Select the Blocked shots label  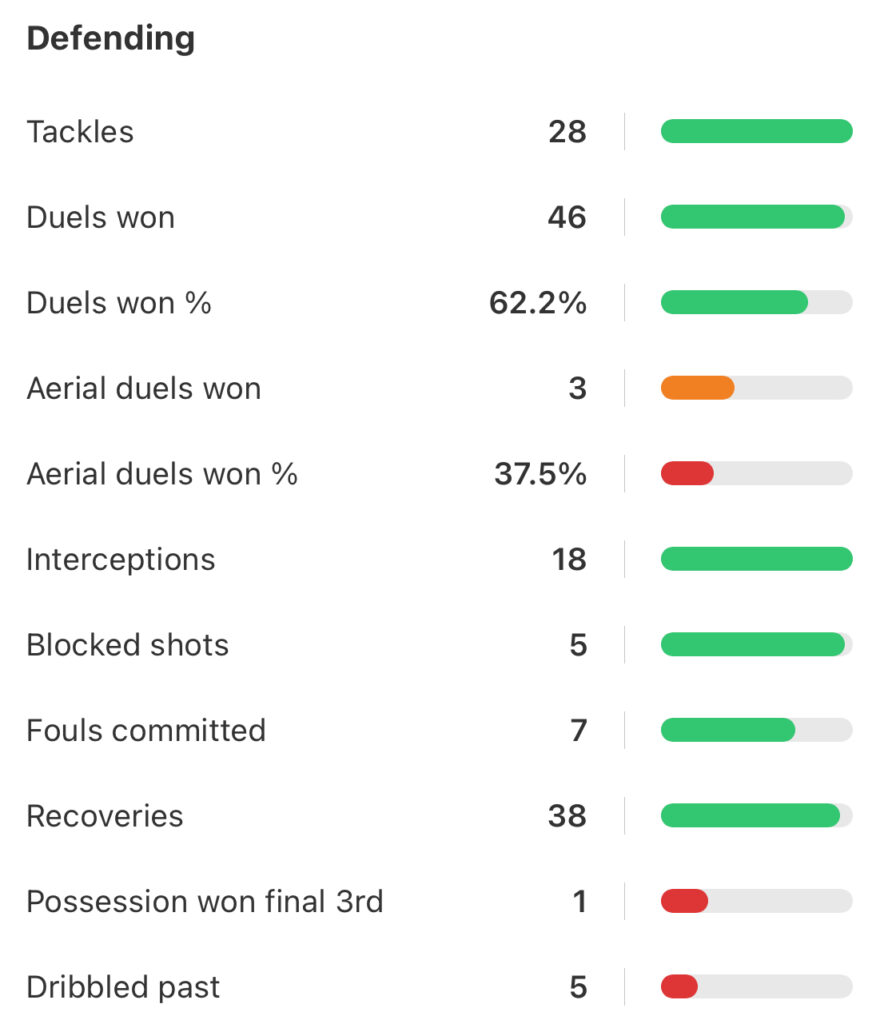tap(127, 645)
